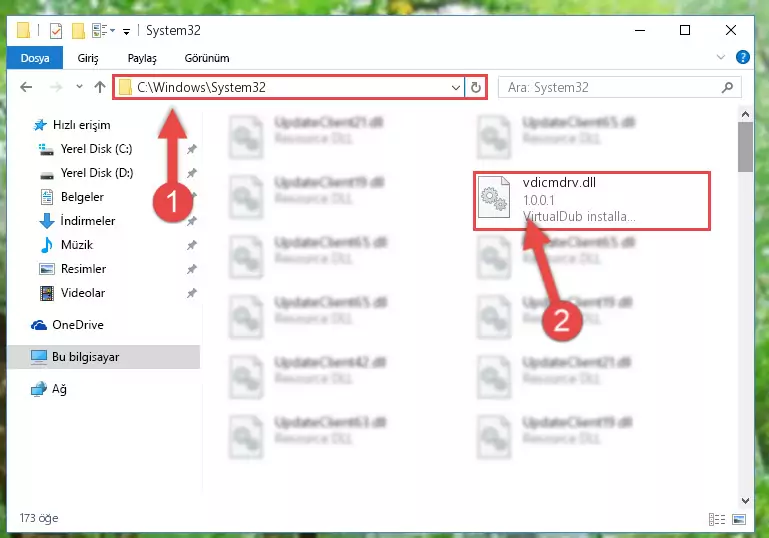This screenshot has width=769, height=538.
Task: Expand the ribbon with the chevron
Action: pyautogui.click(x=720, y=57)
